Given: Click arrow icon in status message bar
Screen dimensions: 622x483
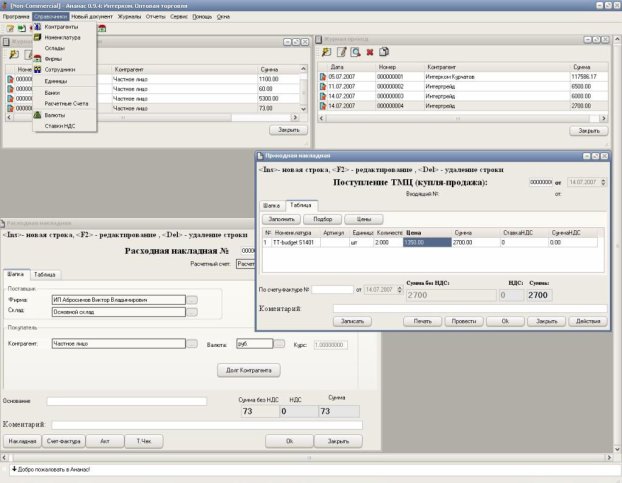Looking at the screenshot, I should [x=14, y=469].
